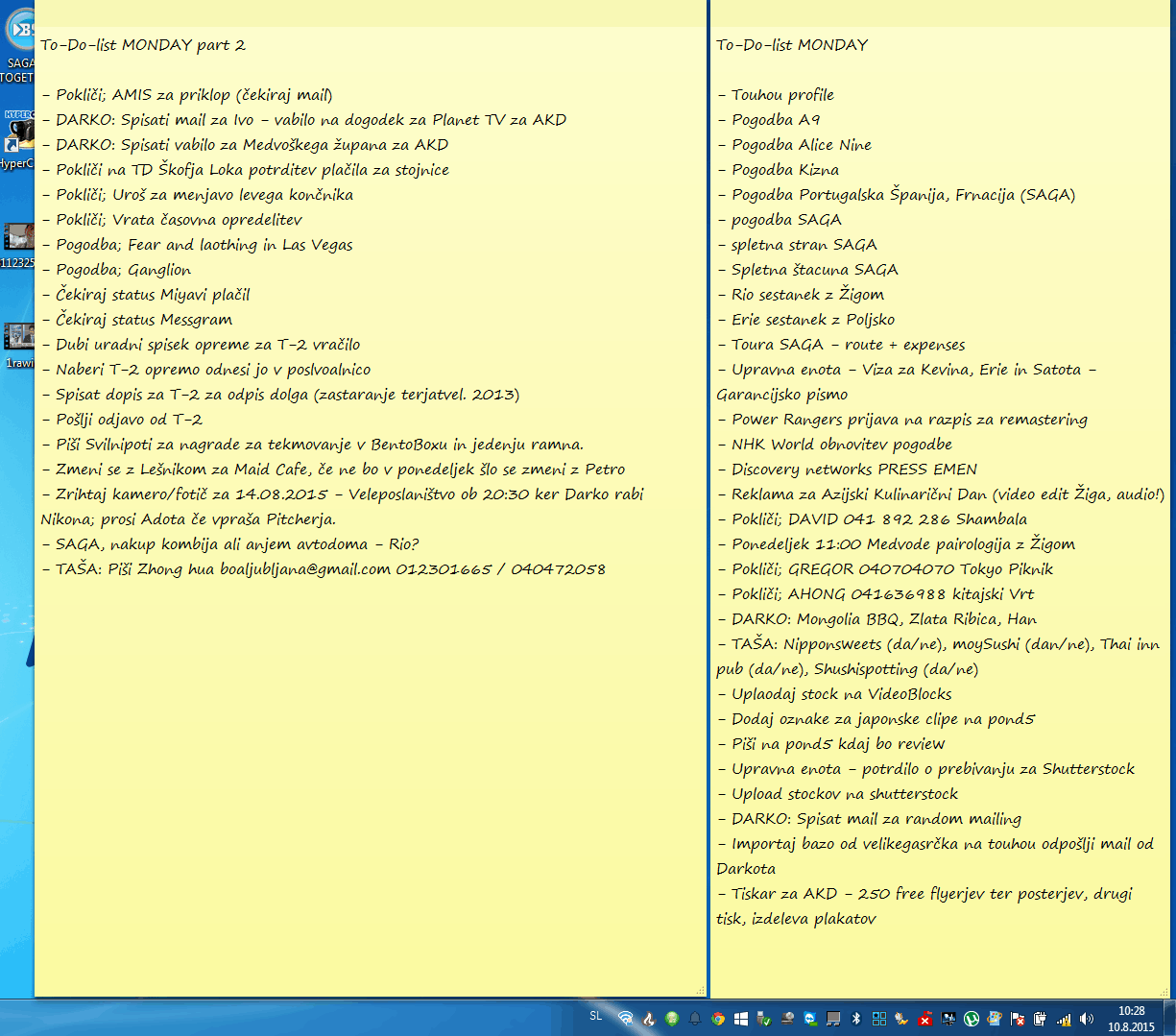Click 'Pokliči; AHONG 041636988 kitajski Vrt'
This screenshot has width=1176, height=1036.
tap(876, 594)
